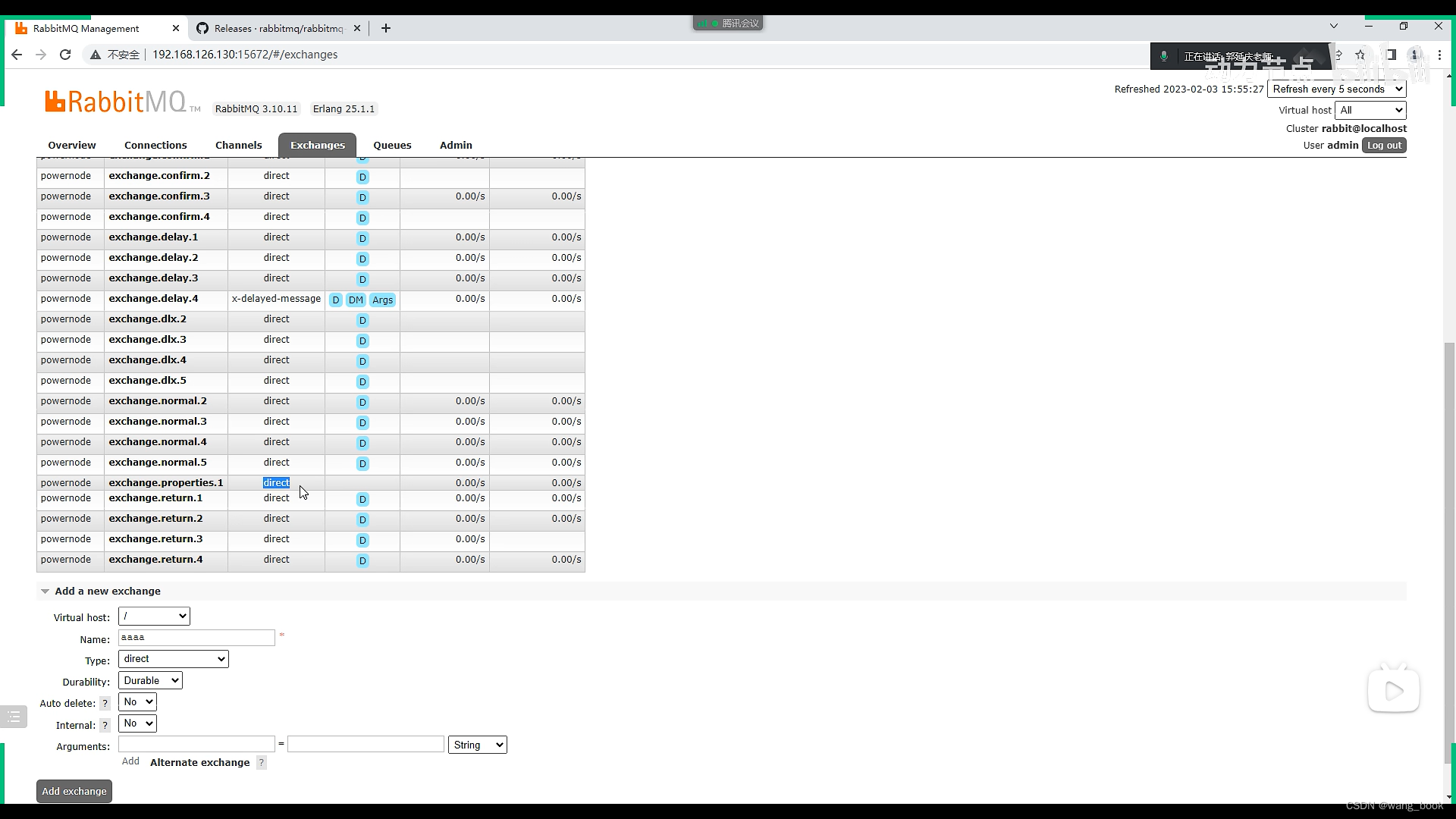Click Internal help question mark
This screenshot has width=1456, height=819.
point(105,726)
